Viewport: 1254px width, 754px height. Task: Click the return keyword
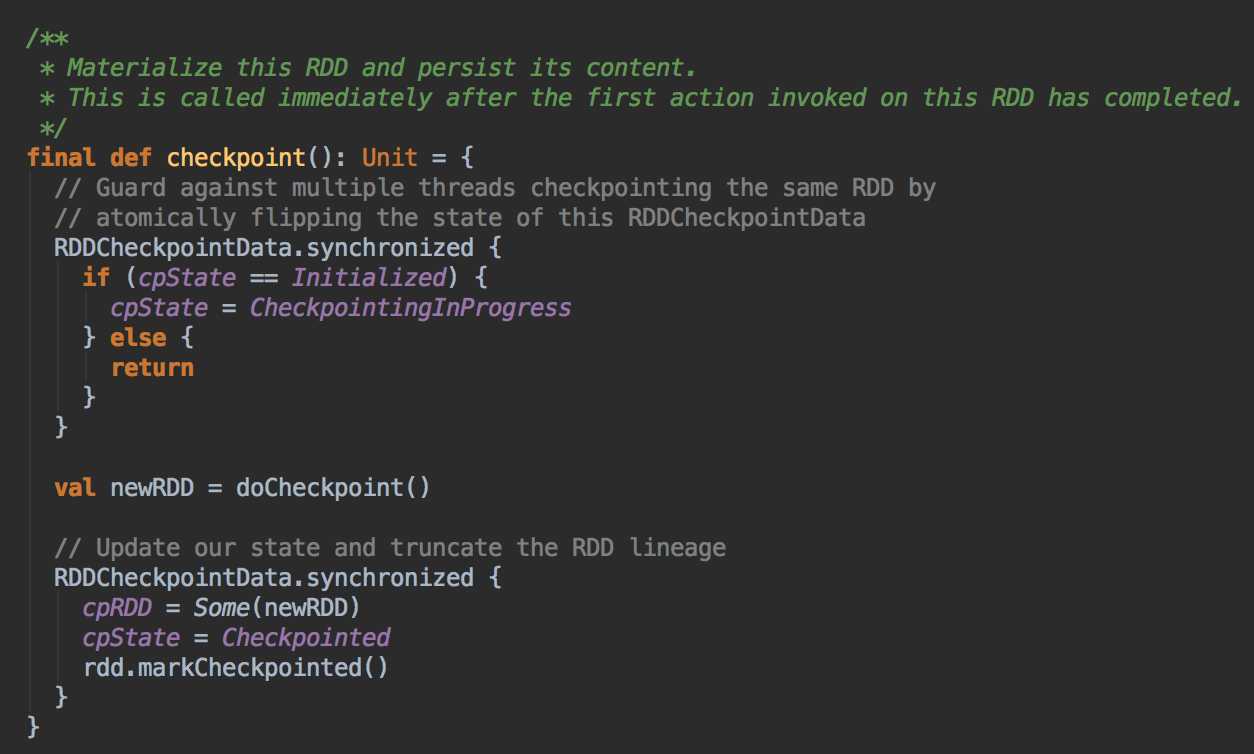pos(152,368)
